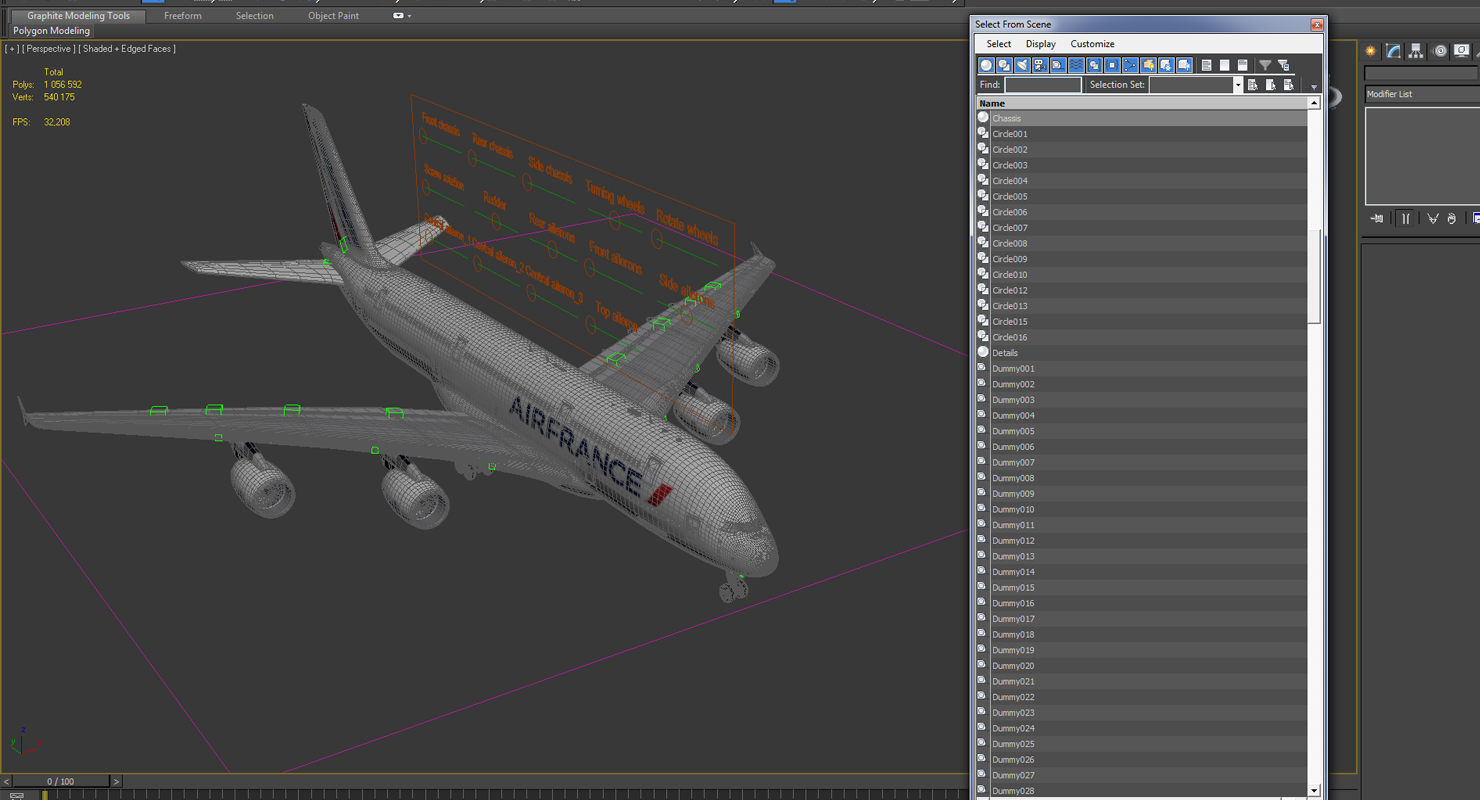
Task: Click the Display Frozen Objects icon
Action: [1166, 65]
